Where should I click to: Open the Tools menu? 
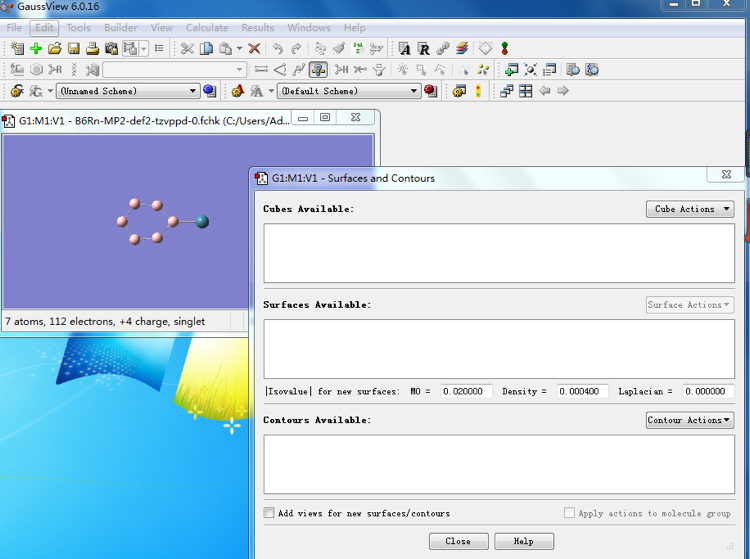coord(78,28)
